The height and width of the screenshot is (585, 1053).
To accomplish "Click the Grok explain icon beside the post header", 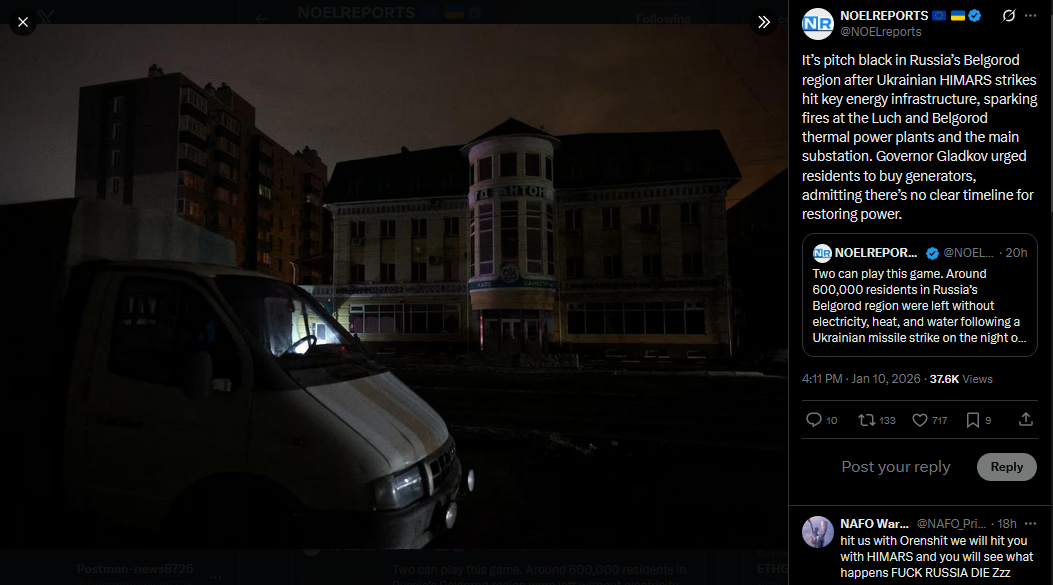I will [1008, 15].
